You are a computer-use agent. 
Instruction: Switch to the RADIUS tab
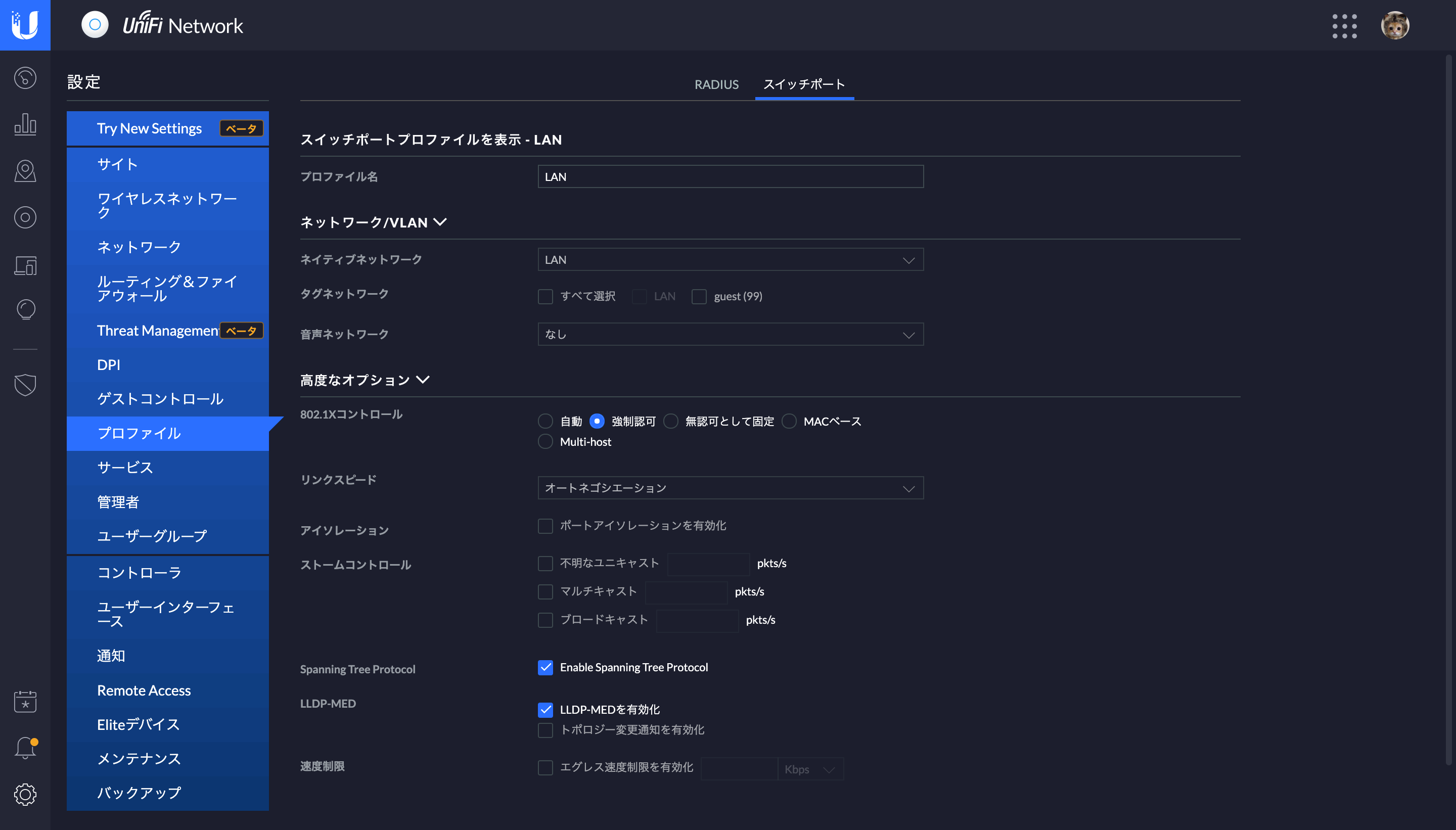click(x=716, y=84)
